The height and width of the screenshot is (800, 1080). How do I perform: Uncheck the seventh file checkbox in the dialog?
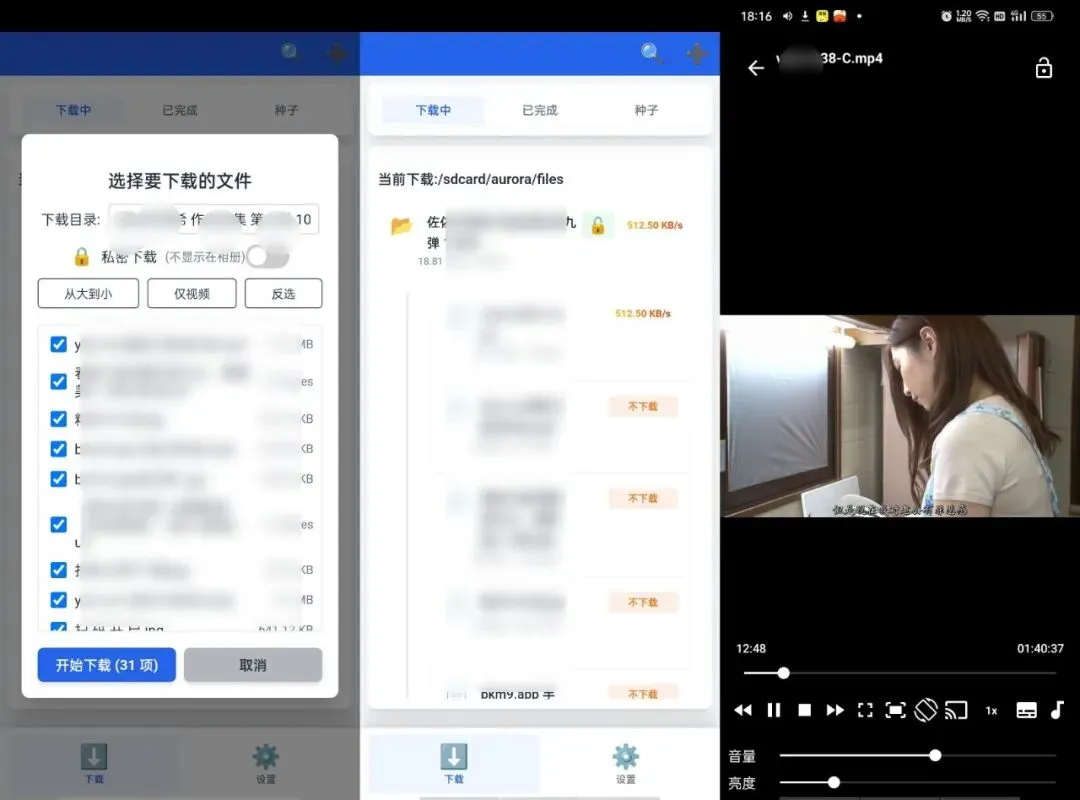59,569
